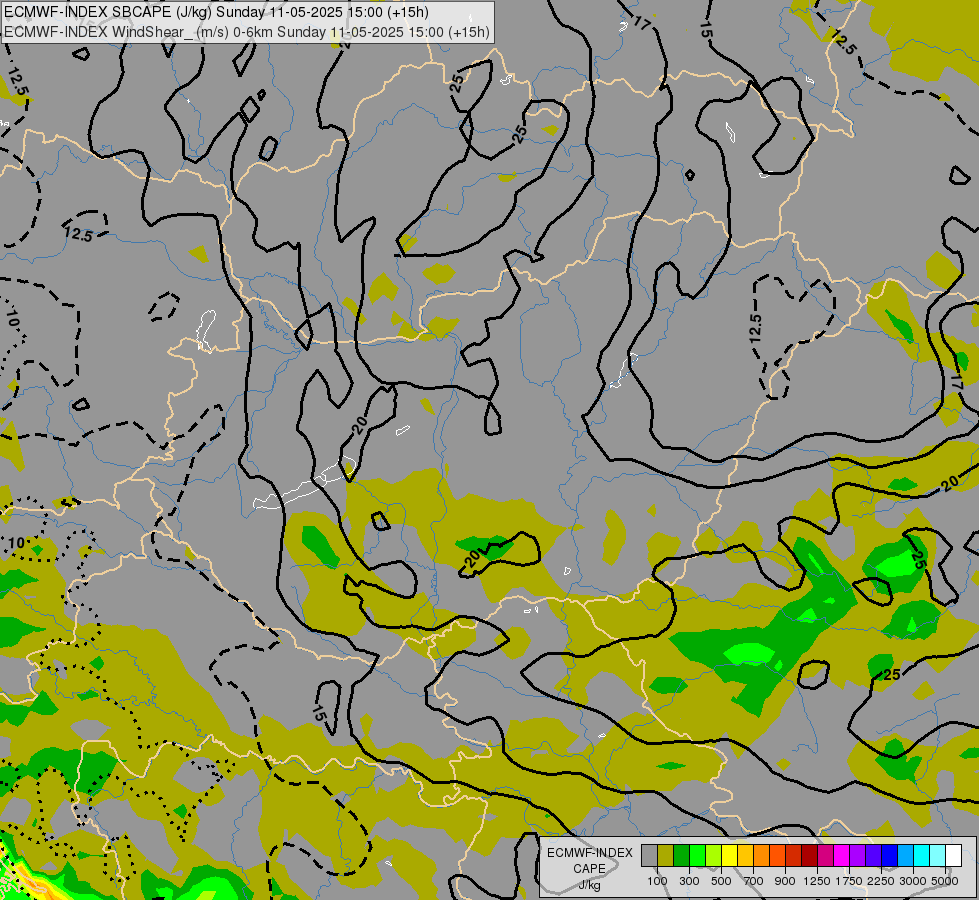Click the legend value 700
Viewport: 979px width, 900px height.
[754, 881]
